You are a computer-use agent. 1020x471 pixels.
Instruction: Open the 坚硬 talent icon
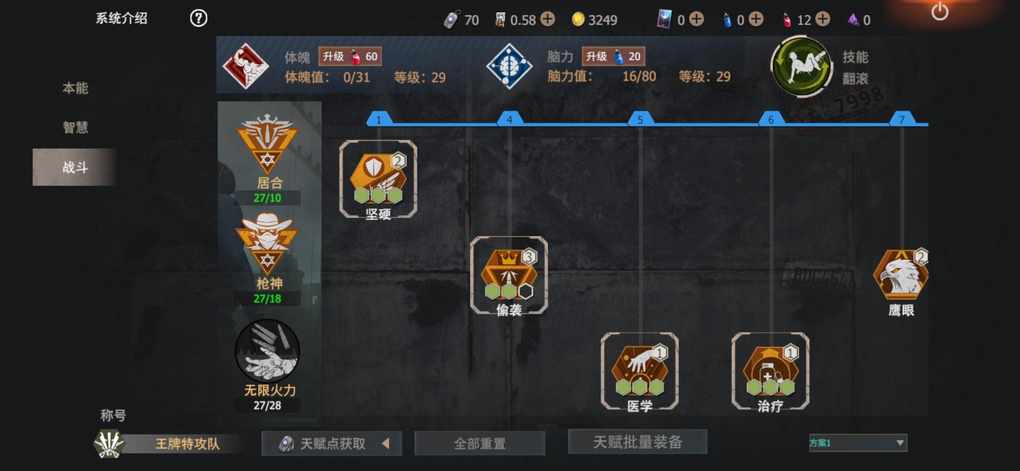[378, 177]
